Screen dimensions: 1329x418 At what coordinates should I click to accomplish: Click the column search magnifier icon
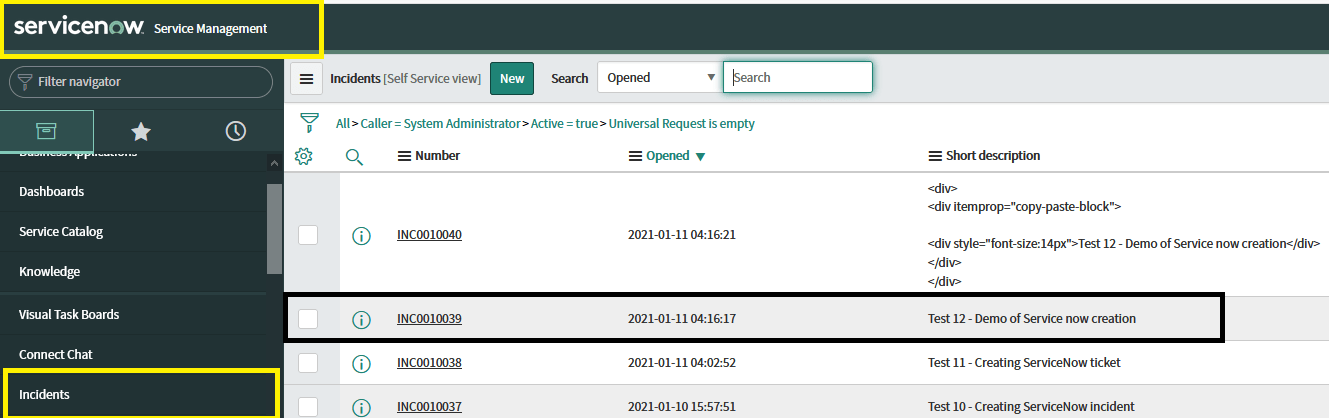pyautogui.click(x=354, y=156)
